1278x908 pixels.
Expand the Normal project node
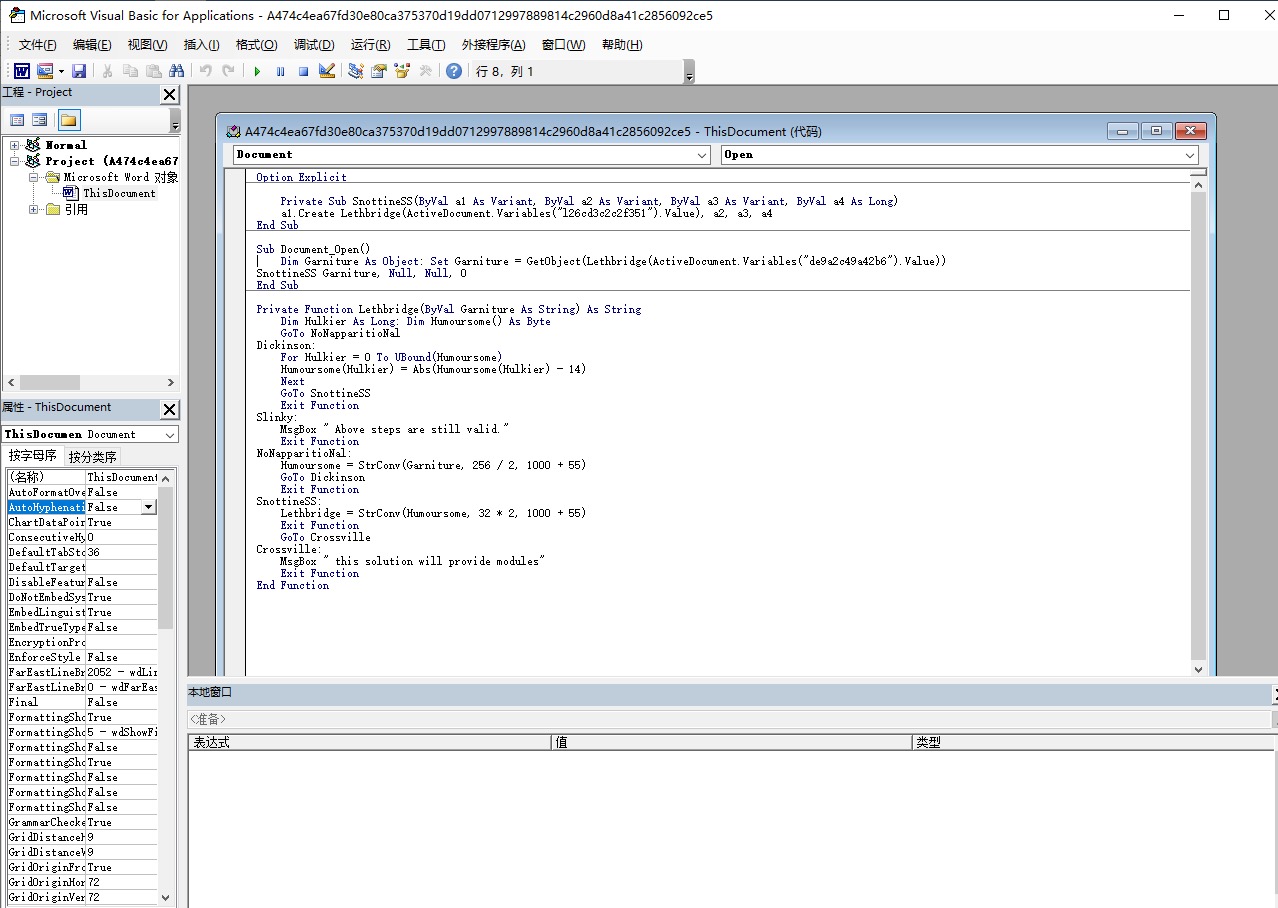click(15, 145)
